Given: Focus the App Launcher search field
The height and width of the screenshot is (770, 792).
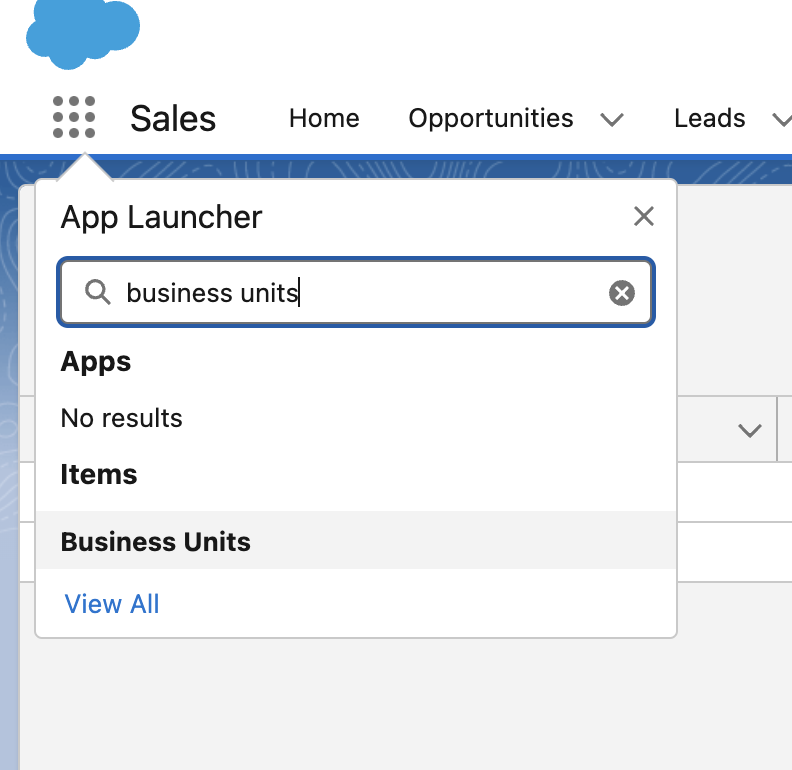Looking at the screenshot, I should point(356,293).
